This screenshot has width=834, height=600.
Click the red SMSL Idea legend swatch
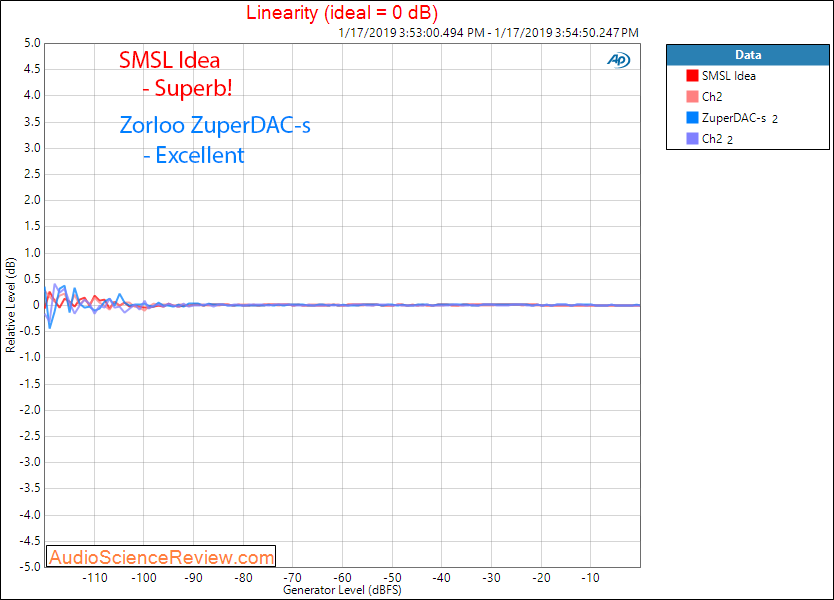pos(692,76)
